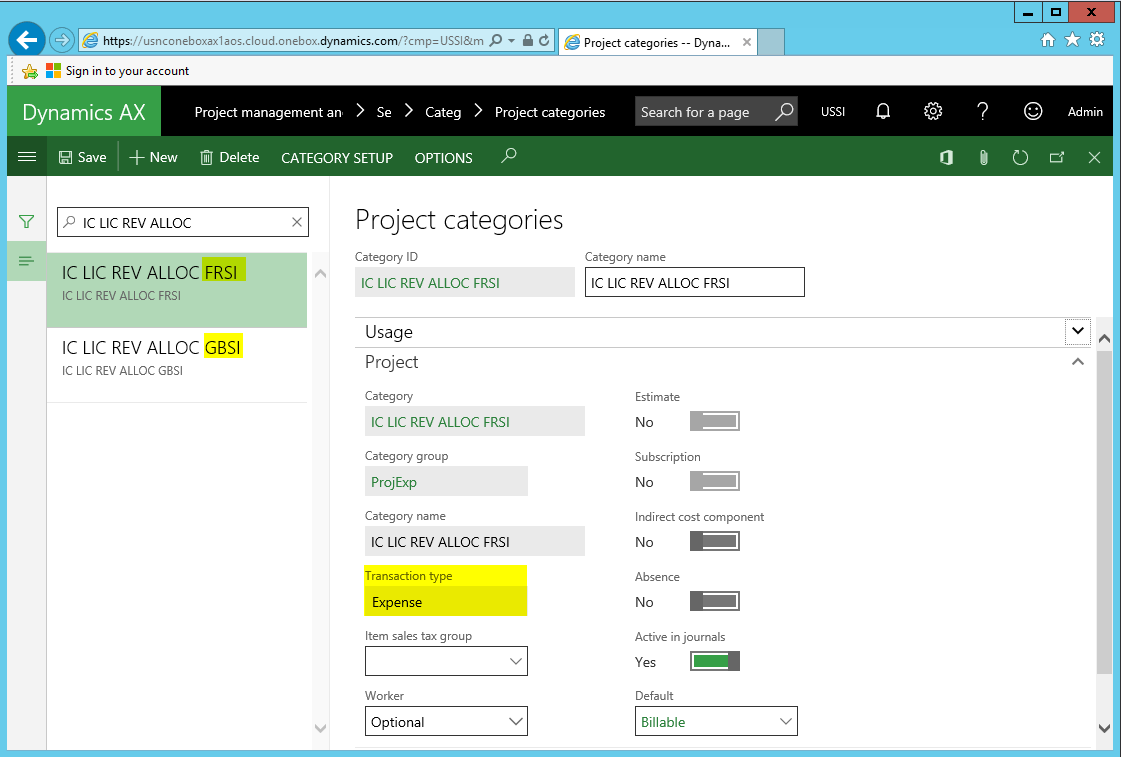Click the smiley feedback icon

[1033, 112]
